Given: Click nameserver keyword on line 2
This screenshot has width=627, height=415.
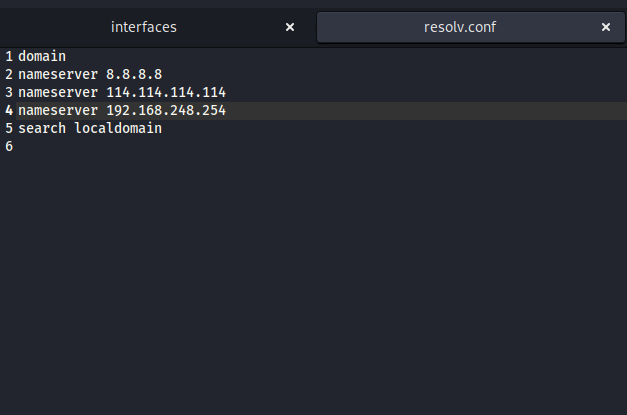Looking at the screenshot, I should pyautogui.click(x=58, y=74).
